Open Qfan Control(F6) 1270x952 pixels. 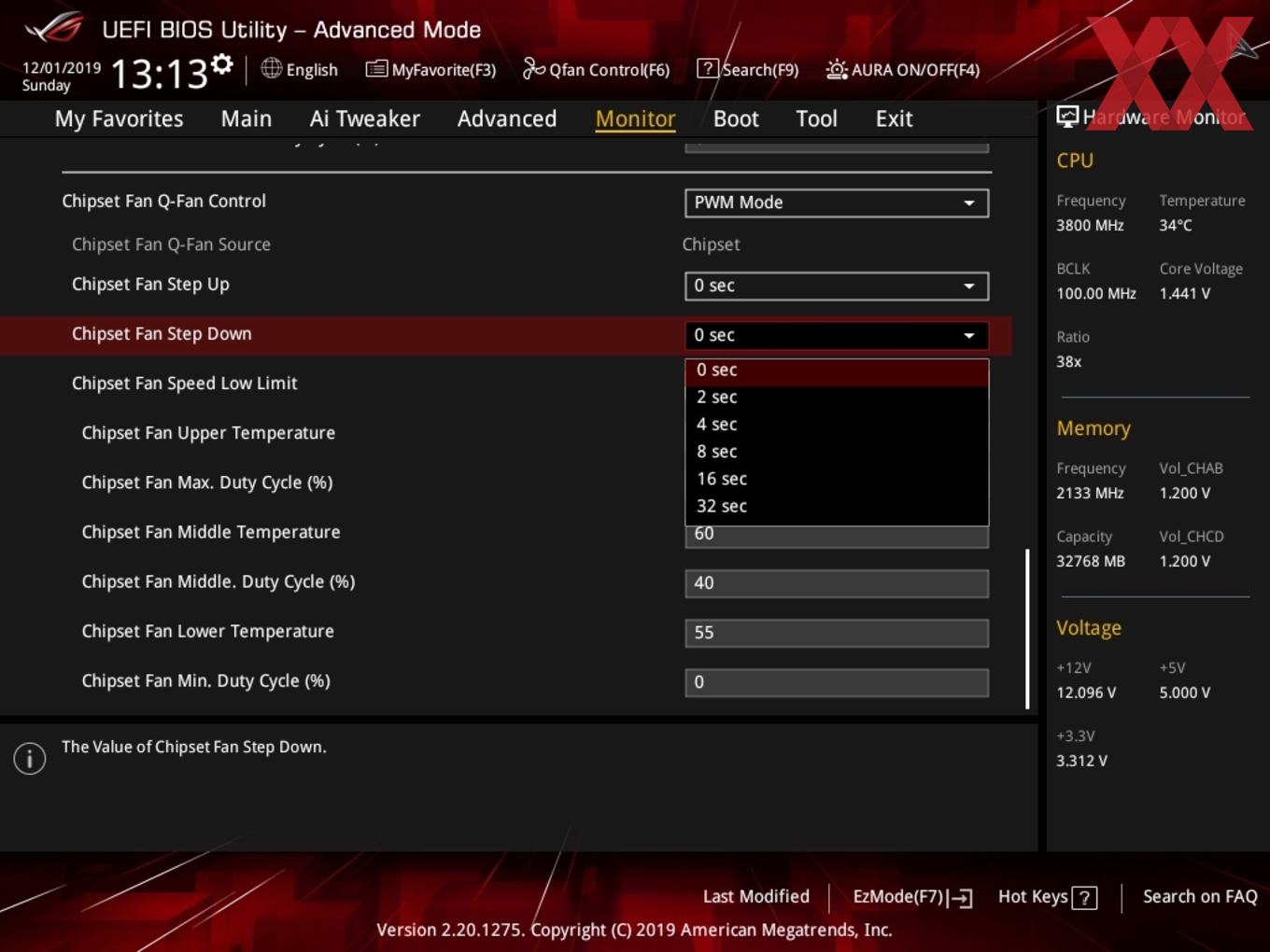click(596, 70)
